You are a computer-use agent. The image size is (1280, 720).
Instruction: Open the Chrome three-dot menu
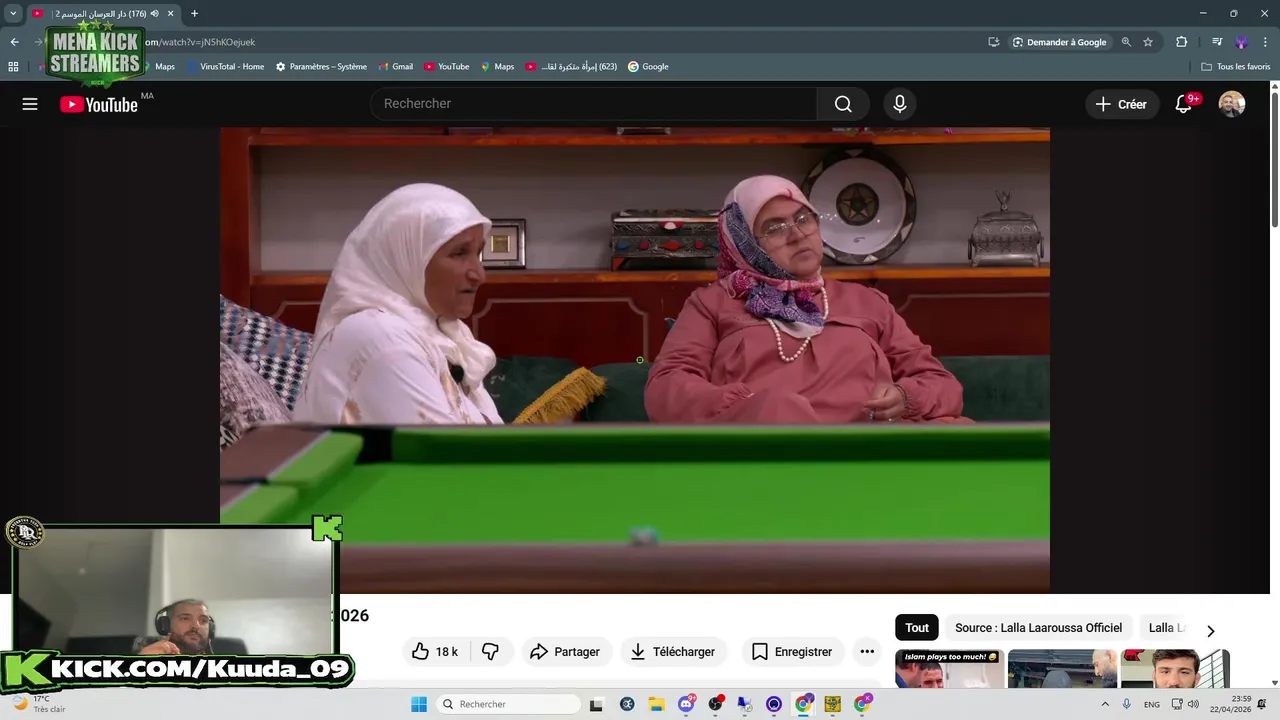1264,42
